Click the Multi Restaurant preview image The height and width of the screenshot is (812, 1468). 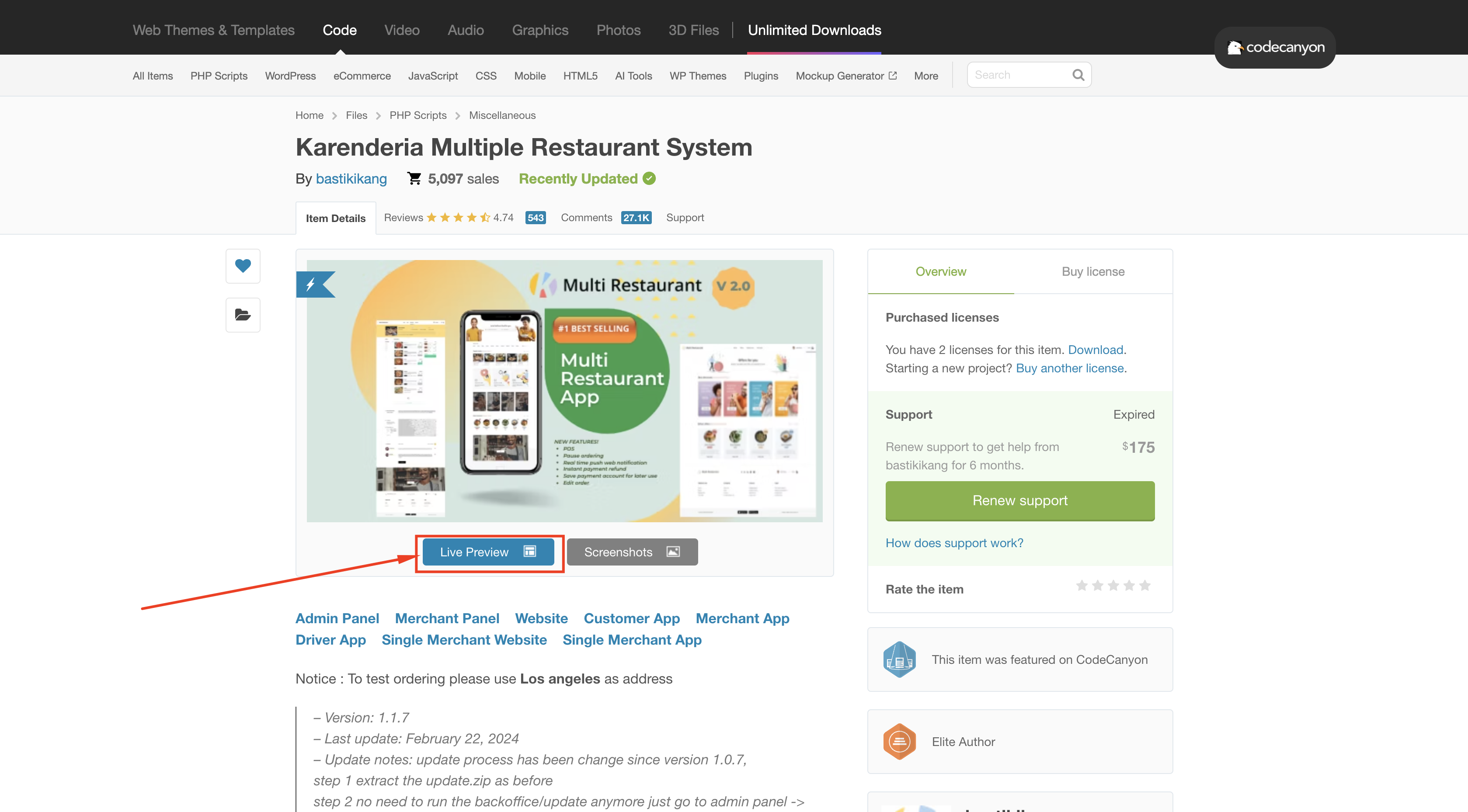point(564,391)
